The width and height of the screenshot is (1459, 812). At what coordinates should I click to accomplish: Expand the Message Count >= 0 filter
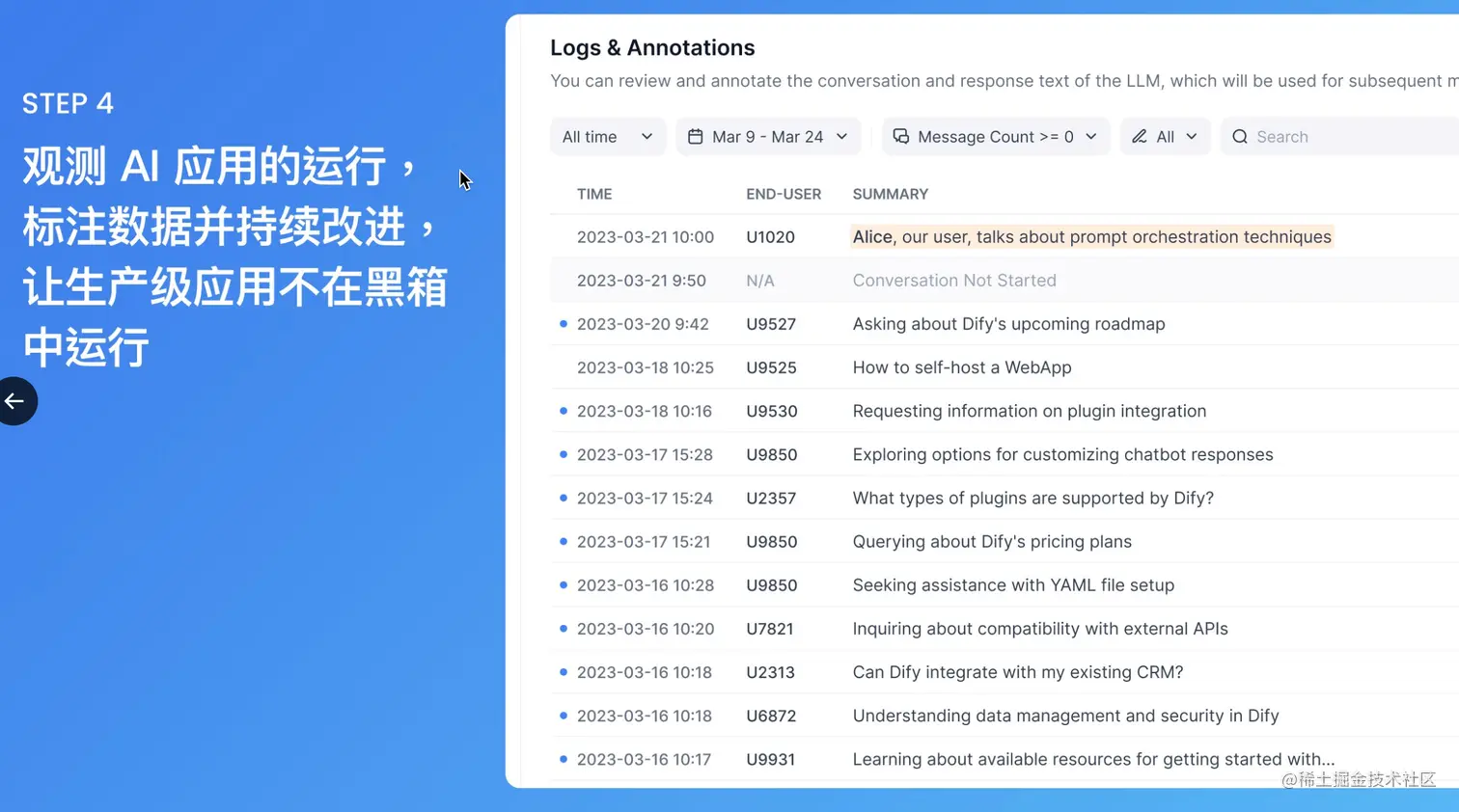(996, 137)
